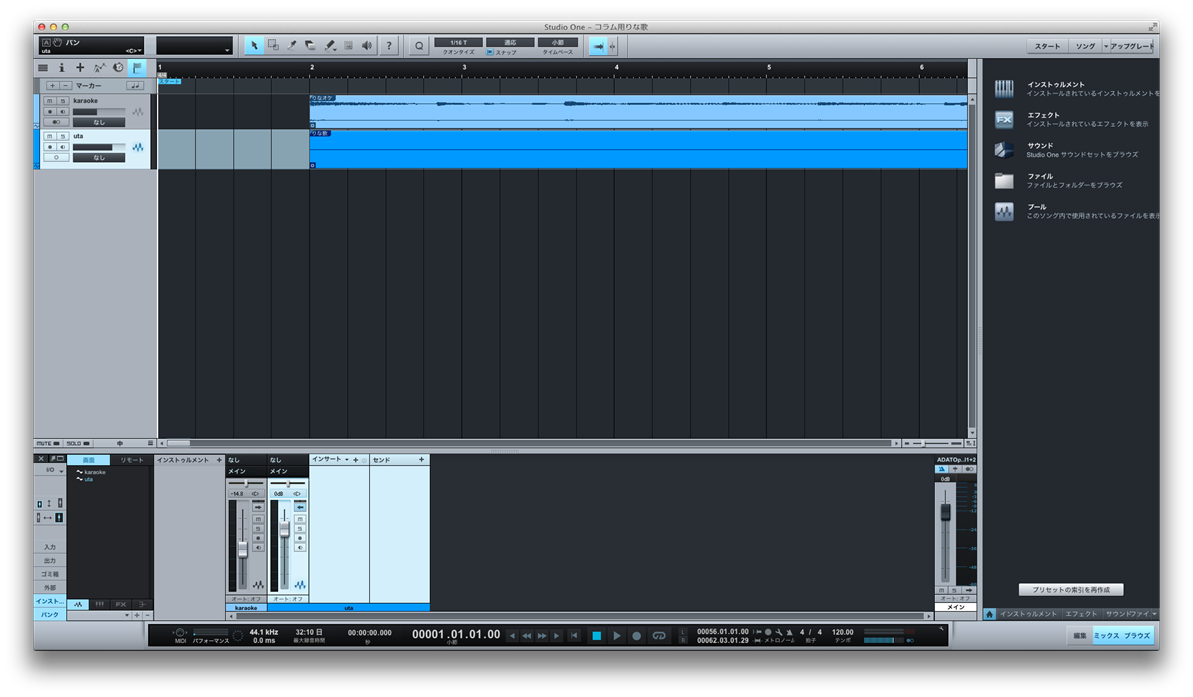Expand the インサート dropdown arrow
This screenshot has height=697, width=1193.
[x=347, y=460]
